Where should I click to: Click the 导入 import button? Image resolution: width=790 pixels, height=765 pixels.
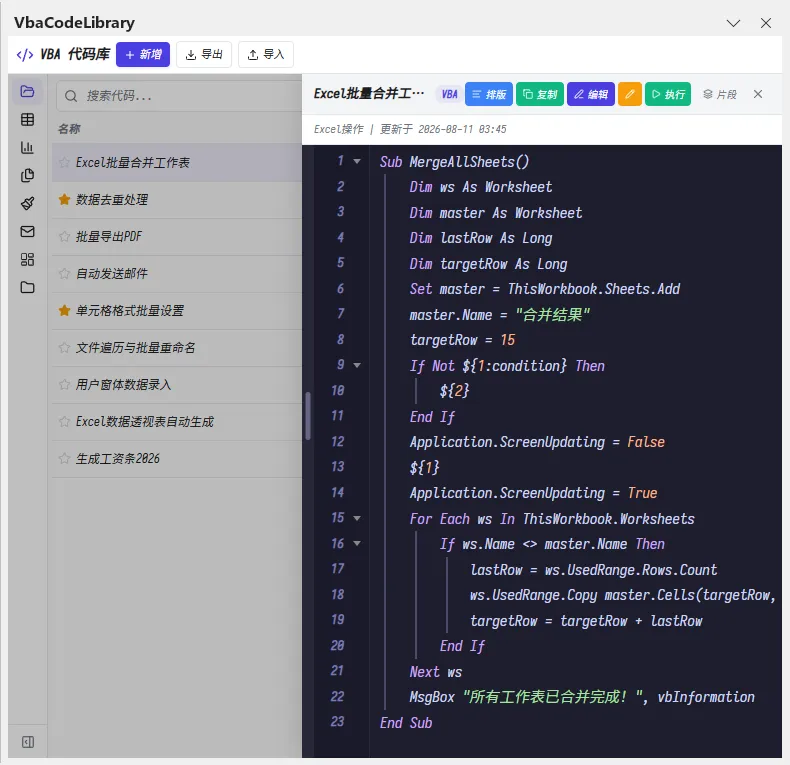pyautogui.click(x=266, y=54)
